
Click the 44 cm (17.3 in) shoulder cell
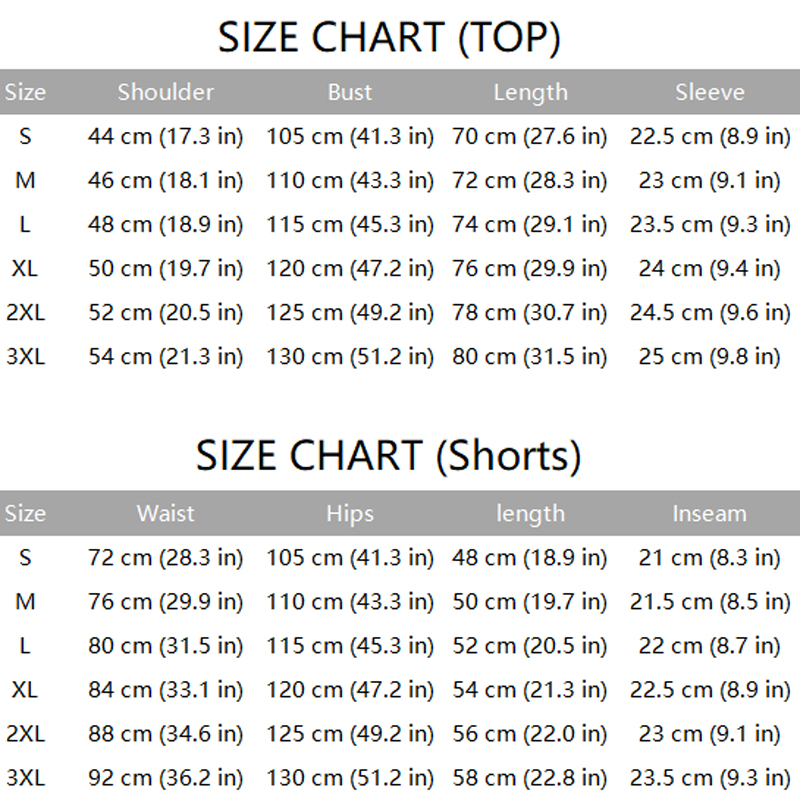(166, 137)
